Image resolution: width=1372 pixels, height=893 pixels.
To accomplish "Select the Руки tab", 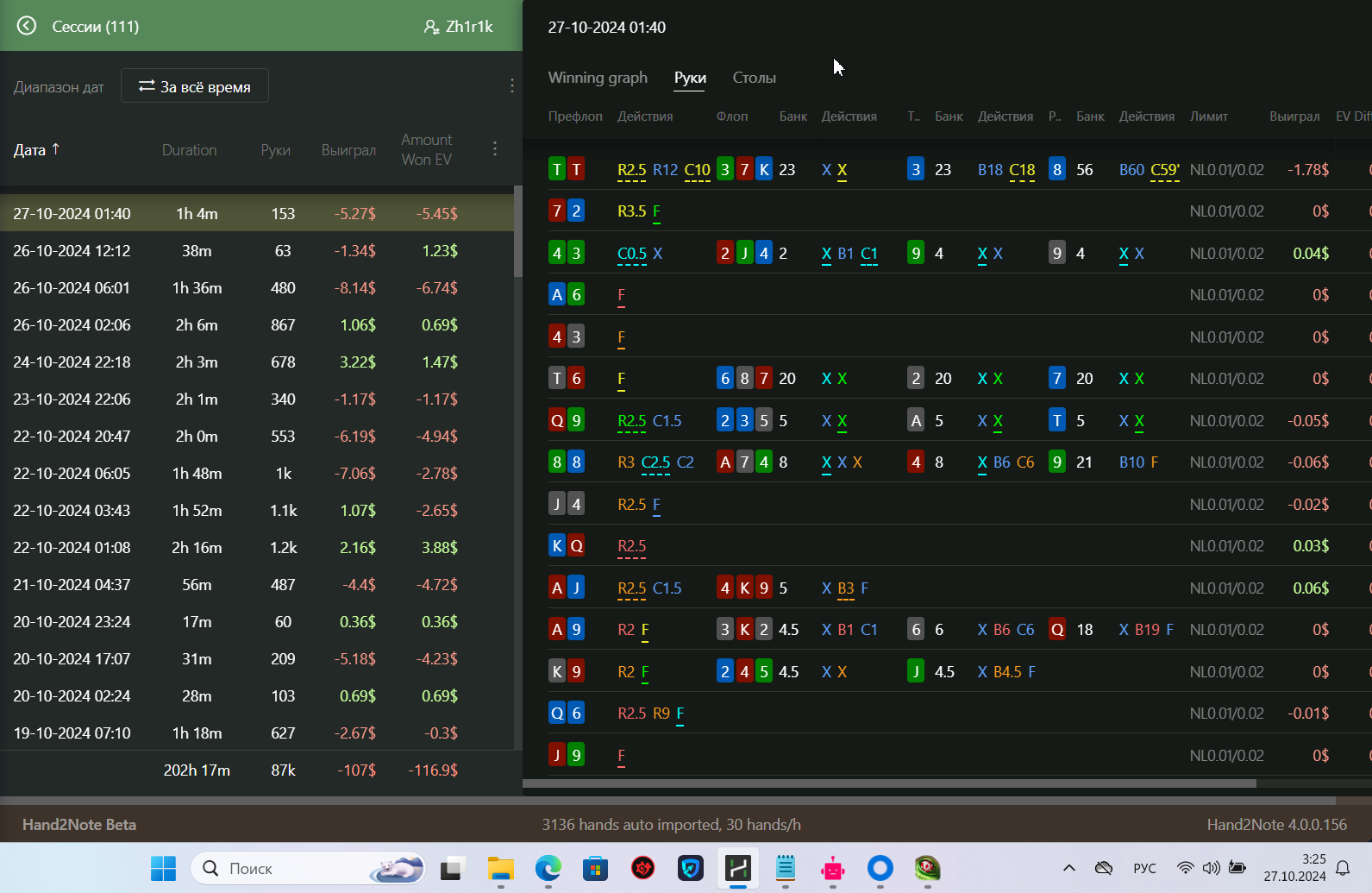I will pos(690,78).
